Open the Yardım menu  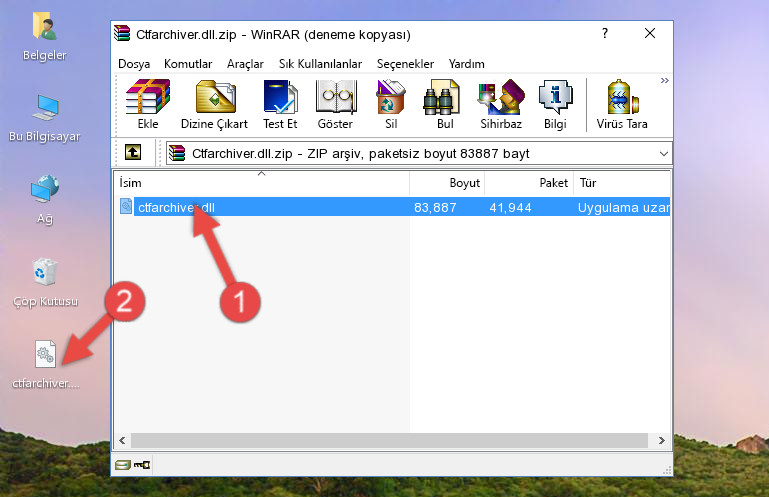(x=466, y=64)
